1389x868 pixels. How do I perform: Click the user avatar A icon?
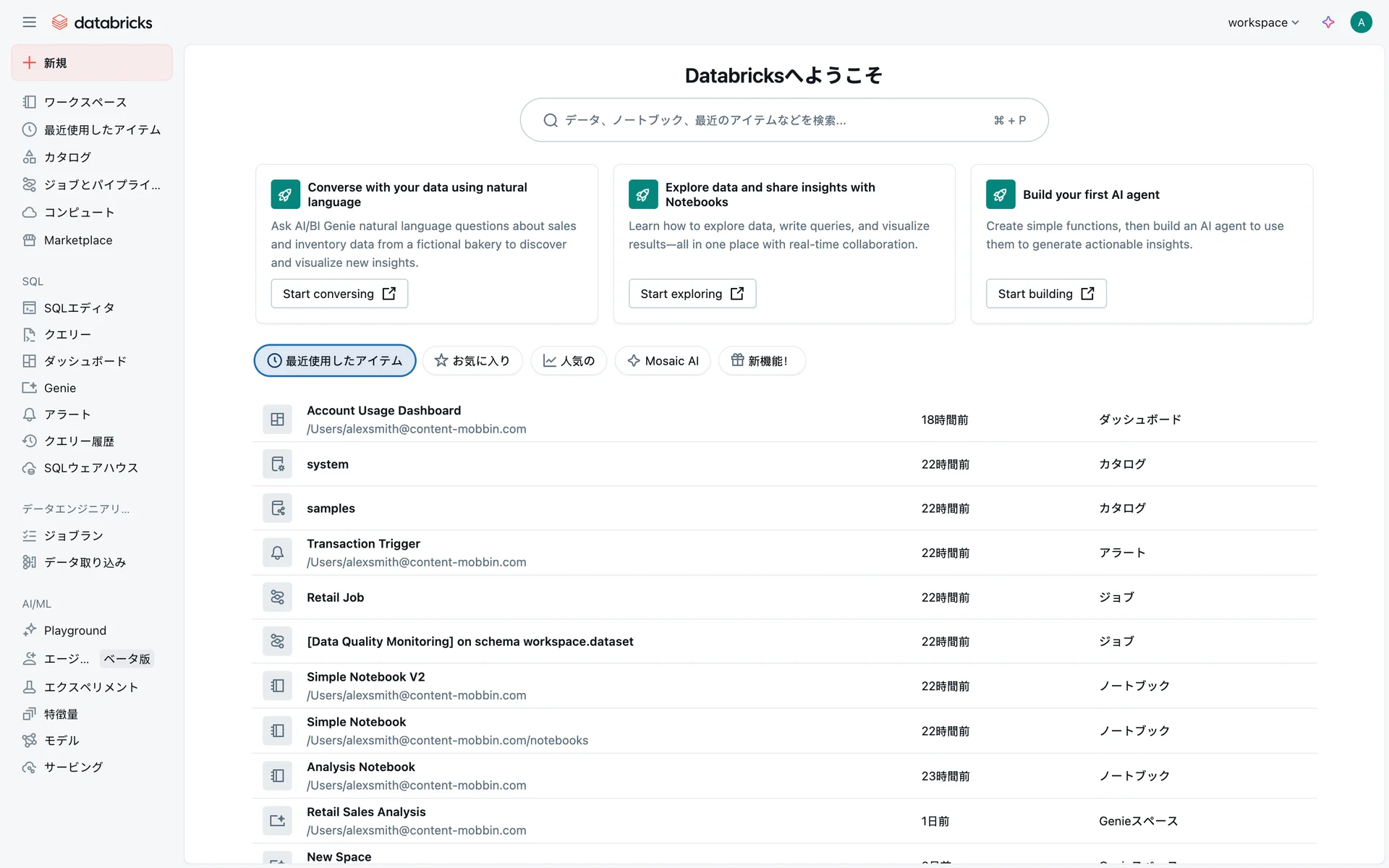pos(1361,22)
